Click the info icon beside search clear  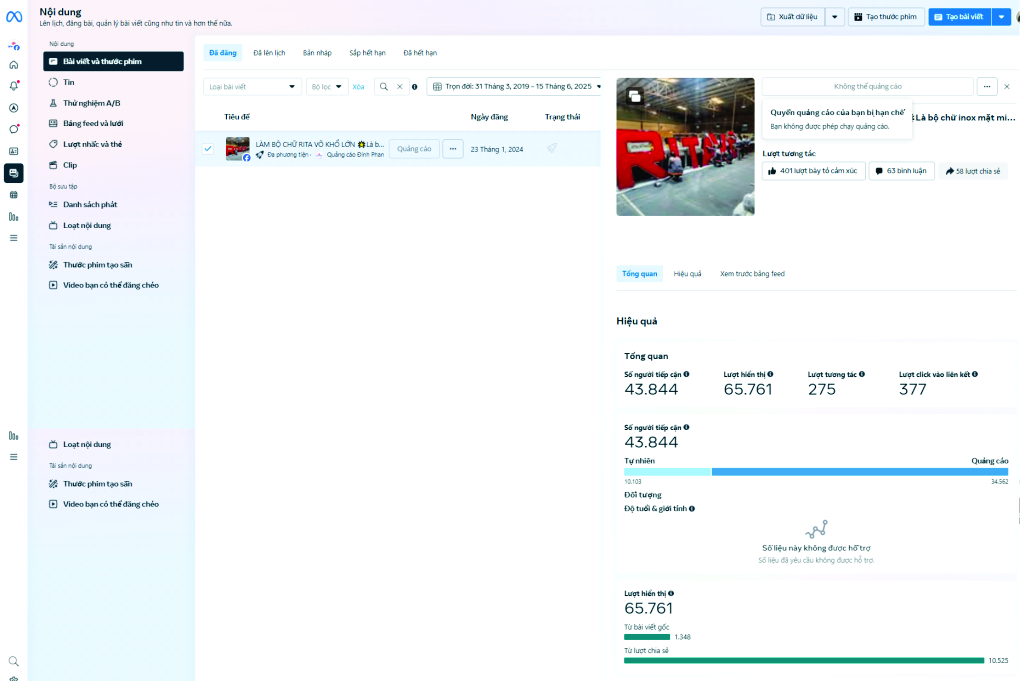pyautogui.click(x=414, y=87)
